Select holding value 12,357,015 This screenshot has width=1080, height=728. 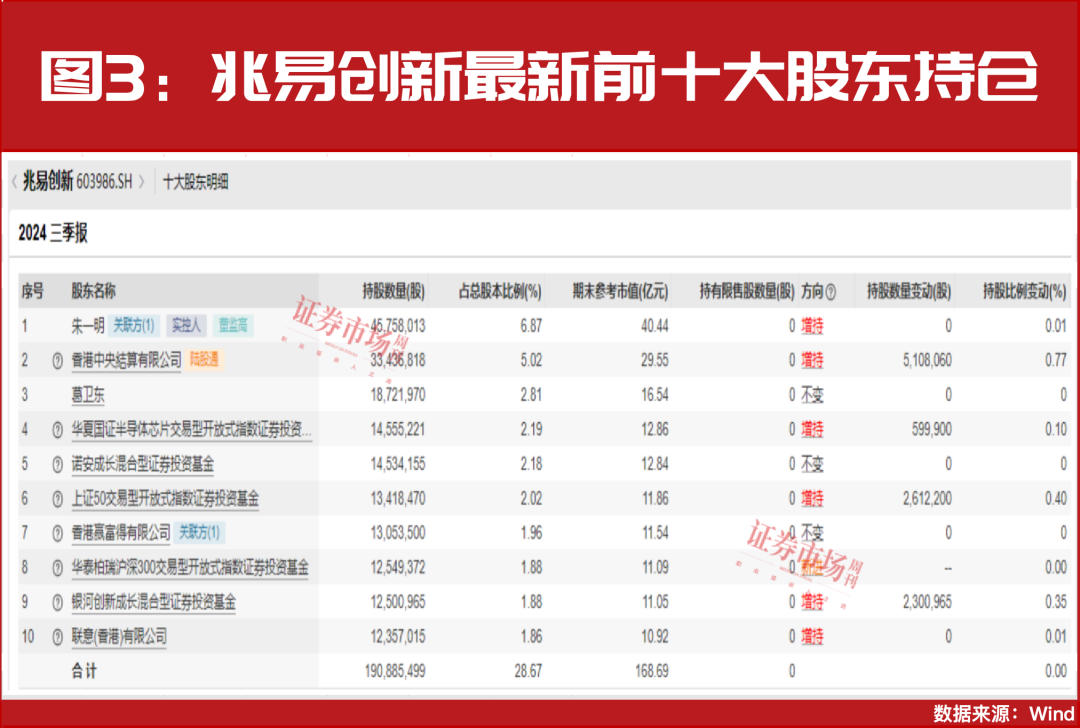coord(398,636)
